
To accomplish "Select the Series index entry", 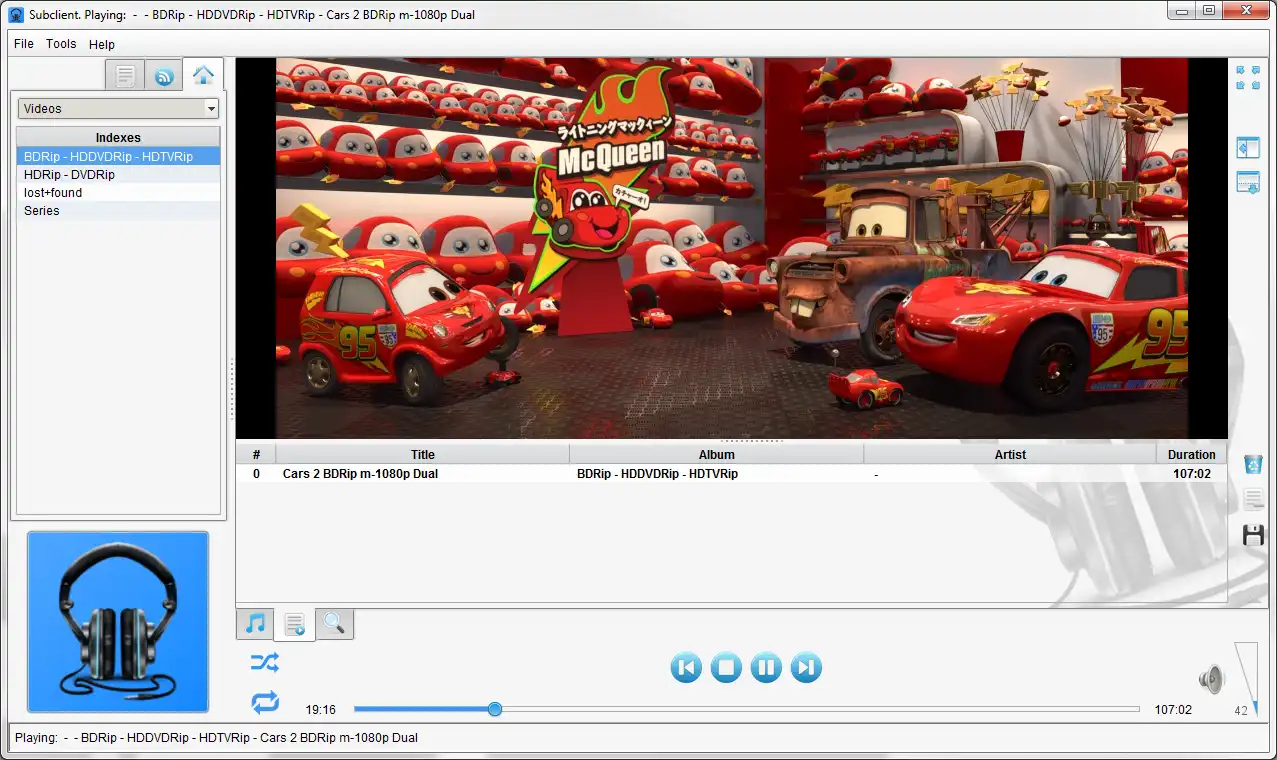I will click(42, 211).
